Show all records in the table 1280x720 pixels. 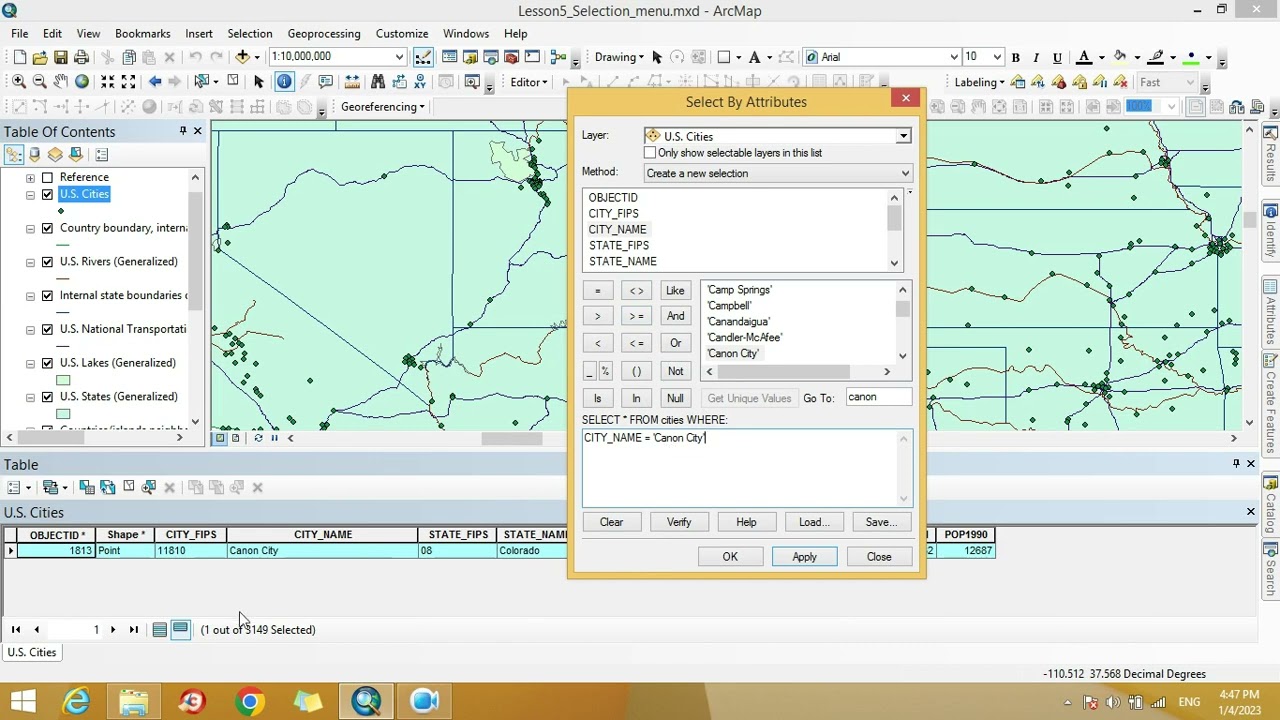[159, 630]
